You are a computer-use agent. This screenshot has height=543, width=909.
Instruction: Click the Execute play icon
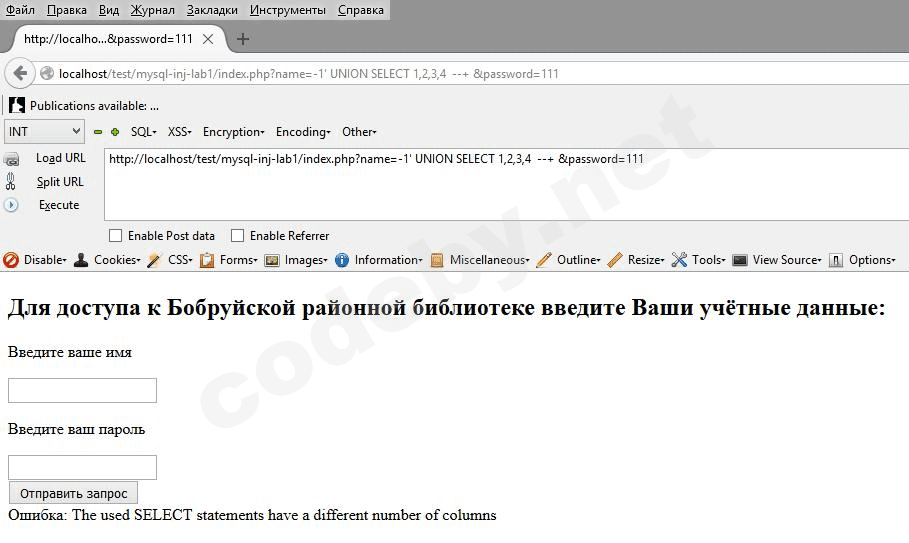click(11, 205)
